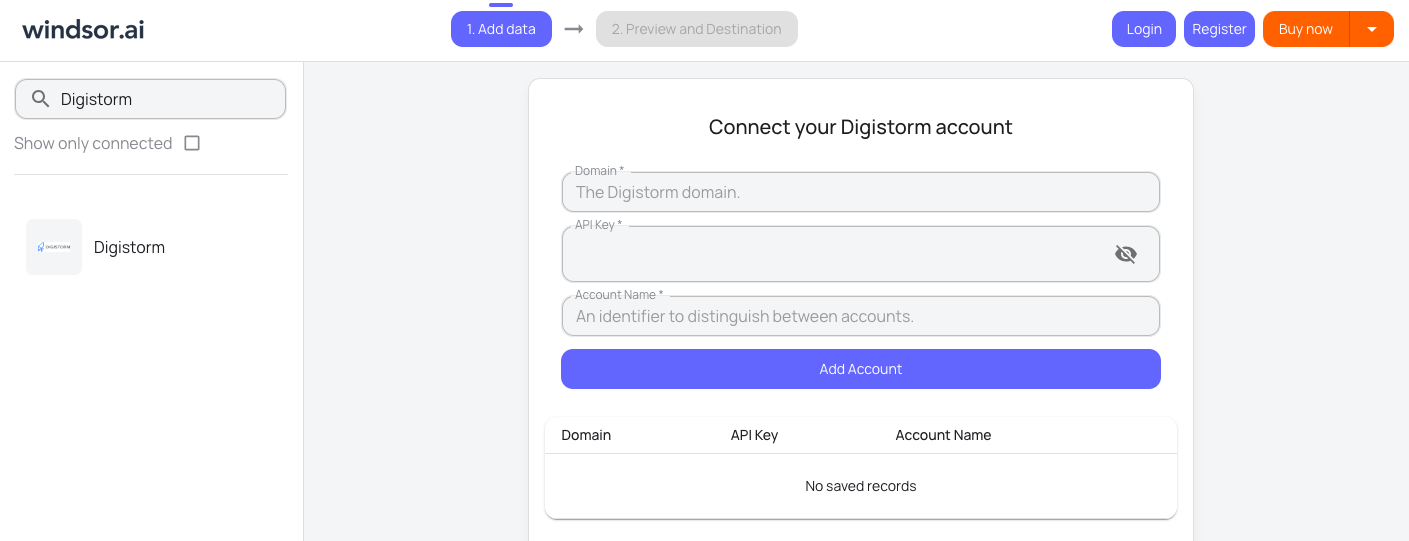Select the Digistorm connector in sidebar
Image resolution: width=1409 pixels, height=541 pixels.
pos(129,247)
